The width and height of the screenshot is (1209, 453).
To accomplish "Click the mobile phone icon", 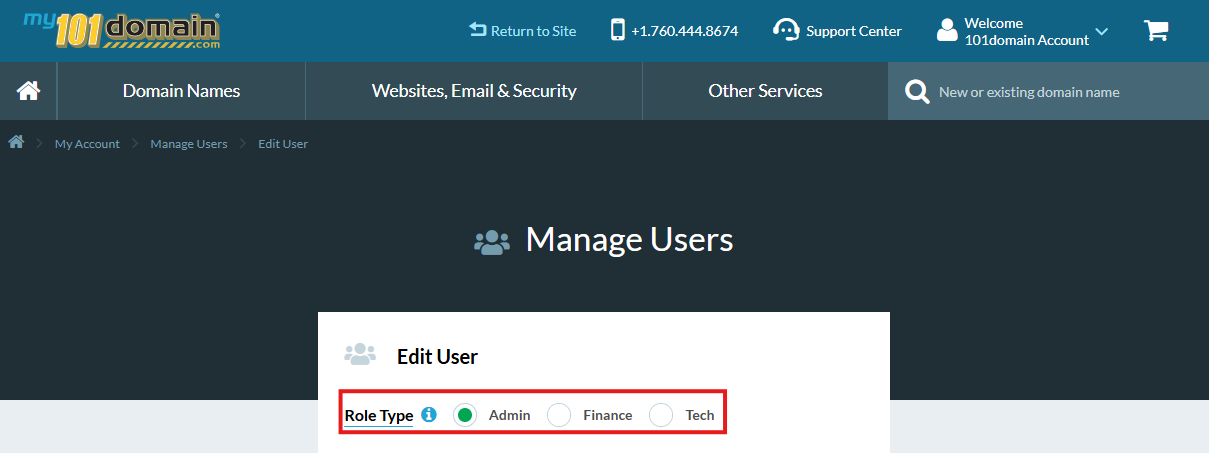I will pos(618,30).
